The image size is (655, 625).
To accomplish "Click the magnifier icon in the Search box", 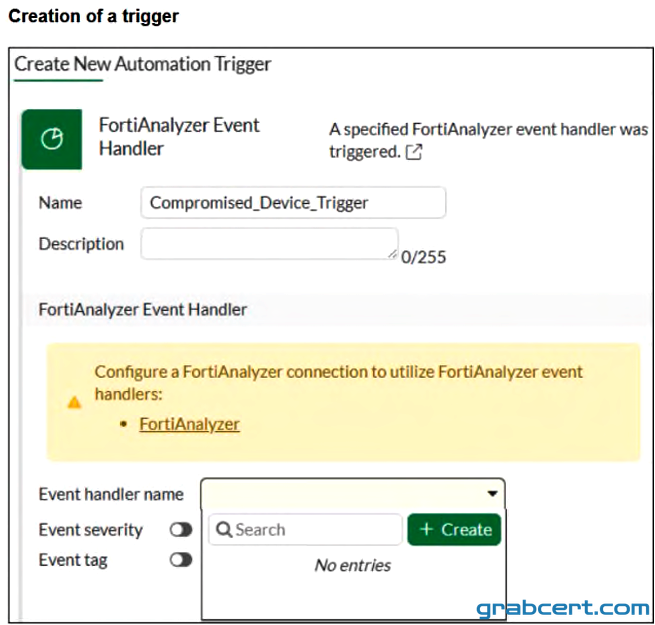I will coord(224,530).
